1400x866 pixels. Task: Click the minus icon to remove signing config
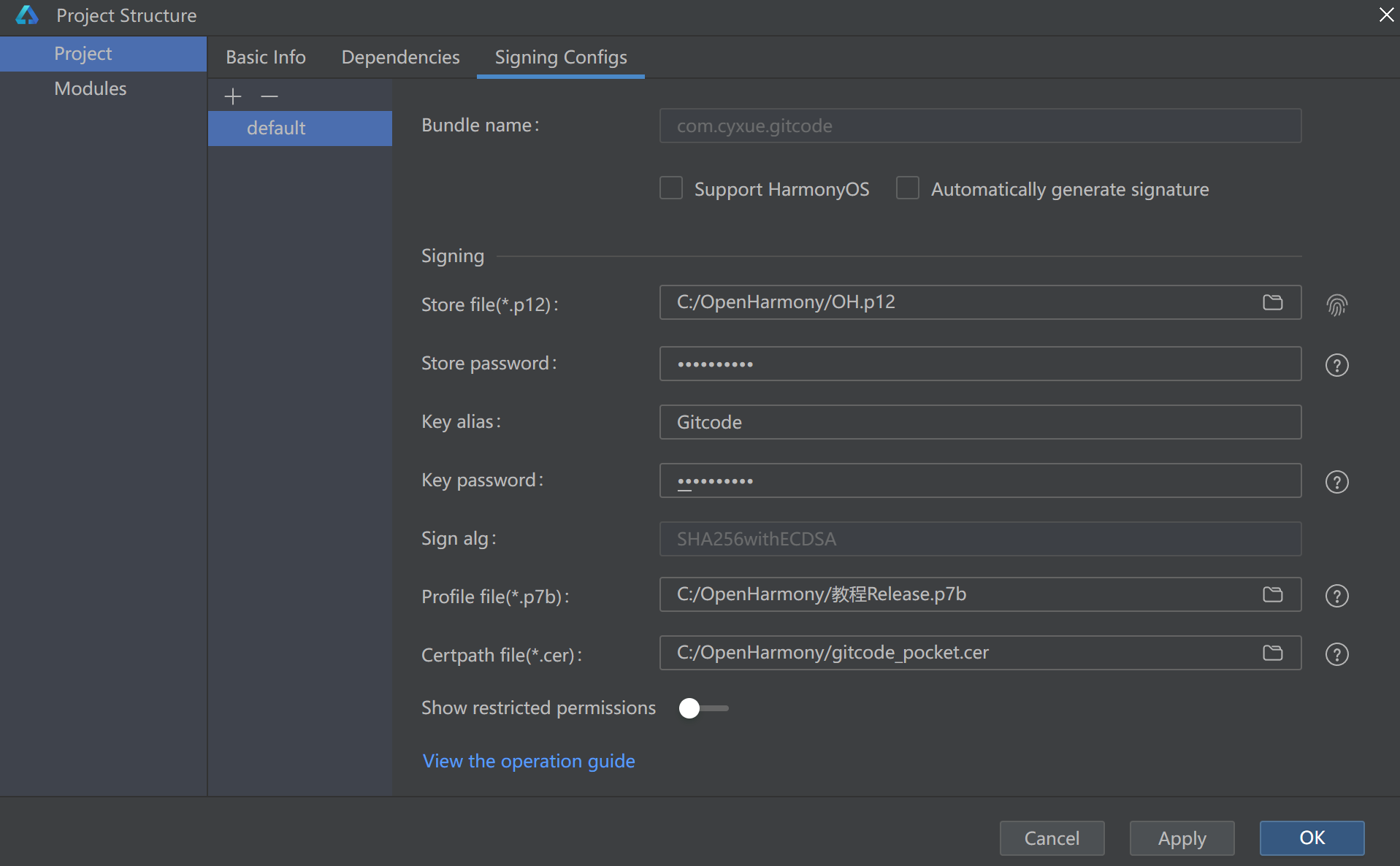(269, 96)
